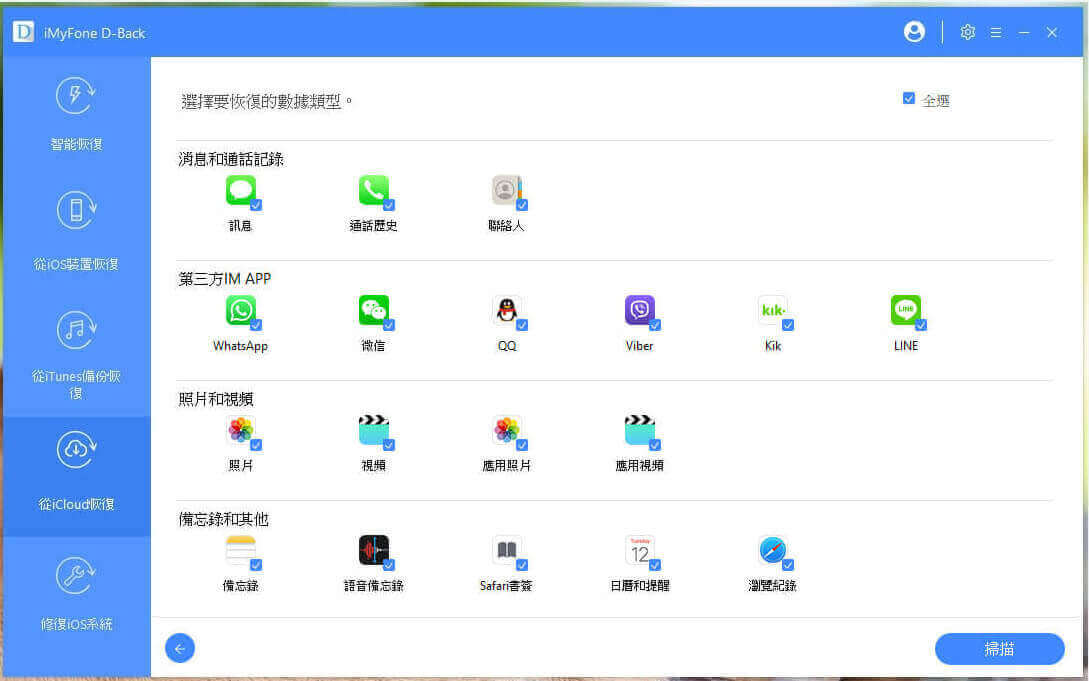Viewport: 1089px width, 681px height.
Task: Click the 應用視頻 app videos icon
Action: click(x=640, y=430)
